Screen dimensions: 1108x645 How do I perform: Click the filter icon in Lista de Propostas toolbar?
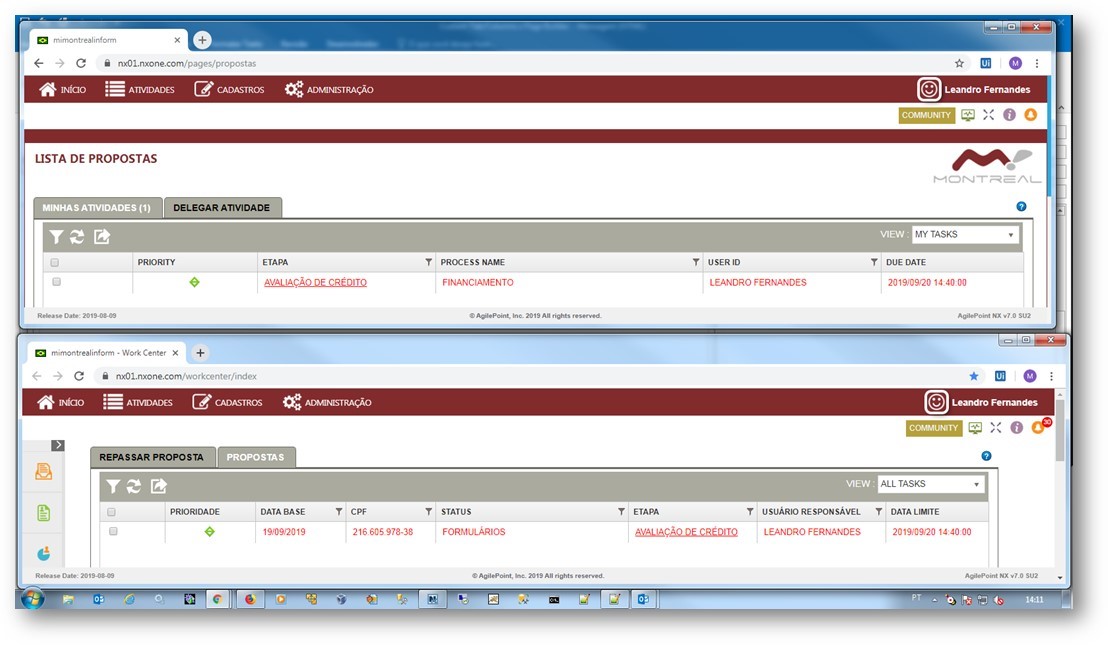[56, 237]
